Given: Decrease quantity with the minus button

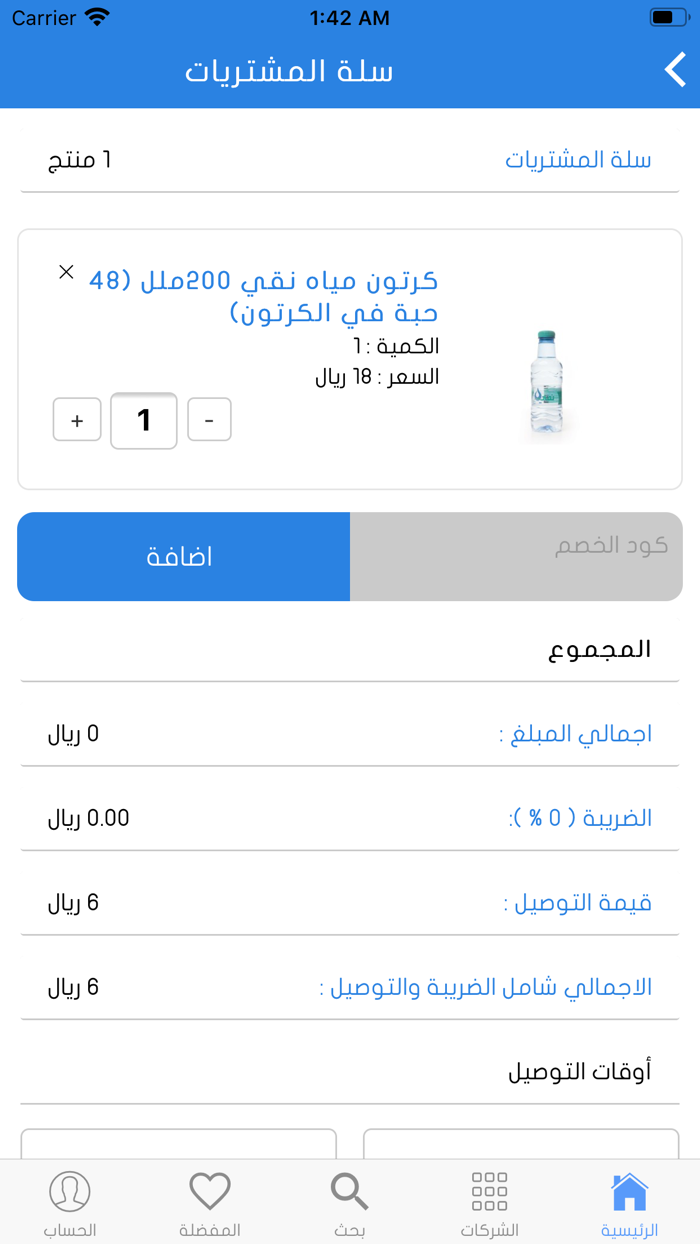Looking at the screenshot, I should pos(209,420).
